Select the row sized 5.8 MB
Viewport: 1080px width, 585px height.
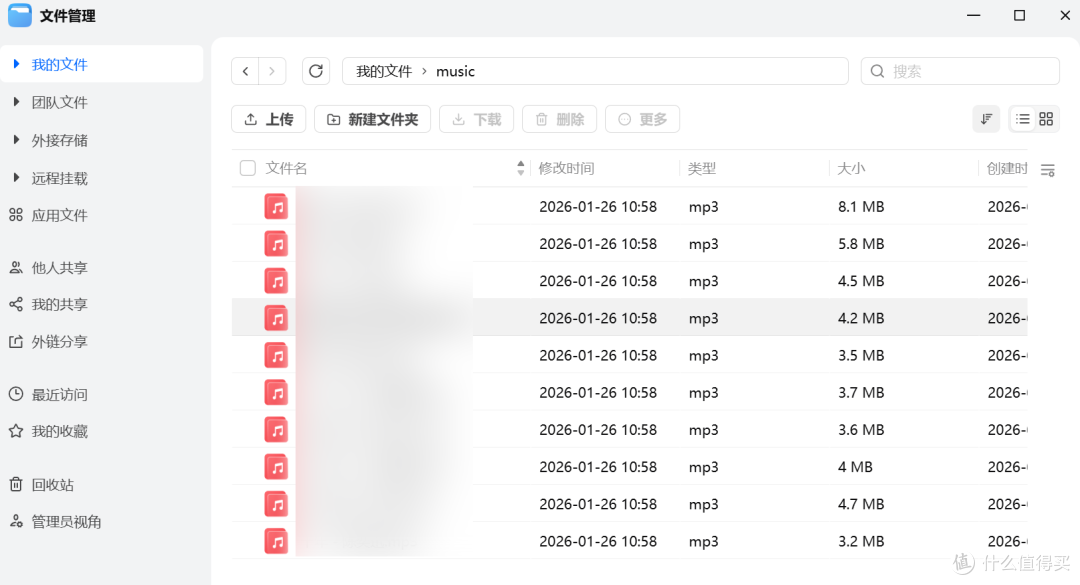pos(630,244)
